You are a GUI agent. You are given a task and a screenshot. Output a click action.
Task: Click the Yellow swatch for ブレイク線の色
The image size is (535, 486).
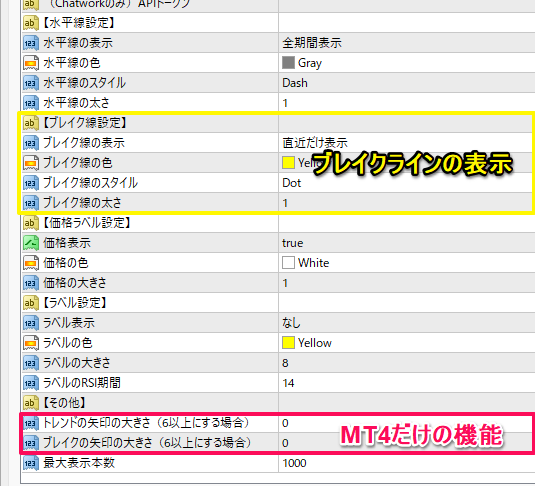pyautogui.click(x=288, y=163)
